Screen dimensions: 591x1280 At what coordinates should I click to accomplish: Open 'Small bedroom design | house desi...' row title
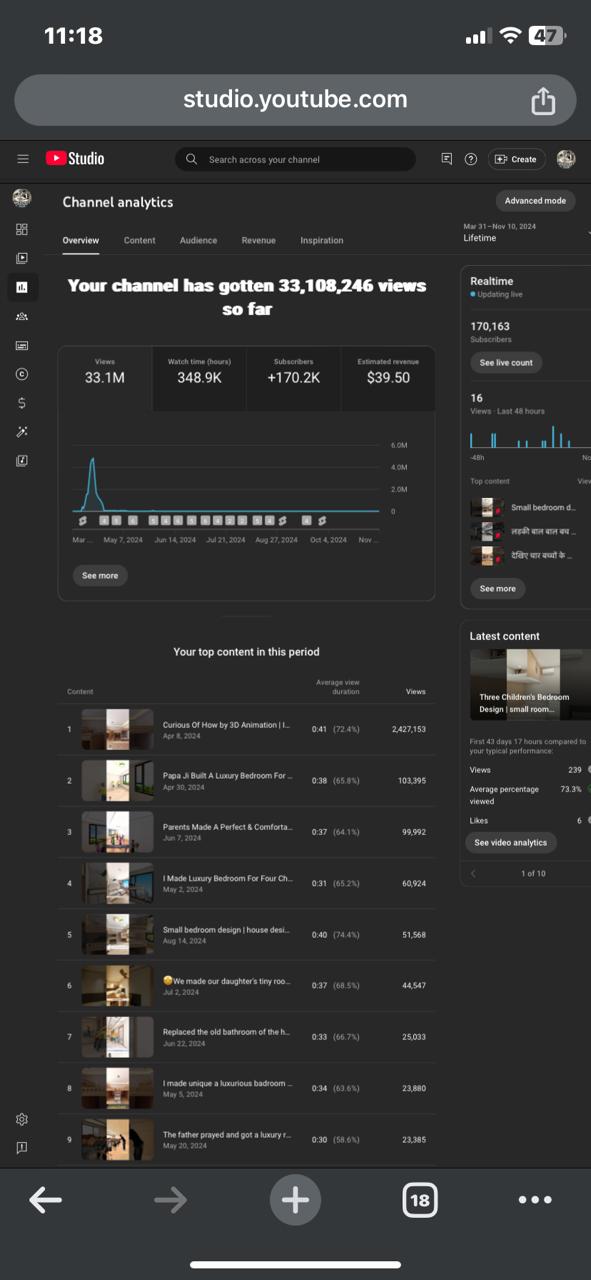[x=226, y=930]
